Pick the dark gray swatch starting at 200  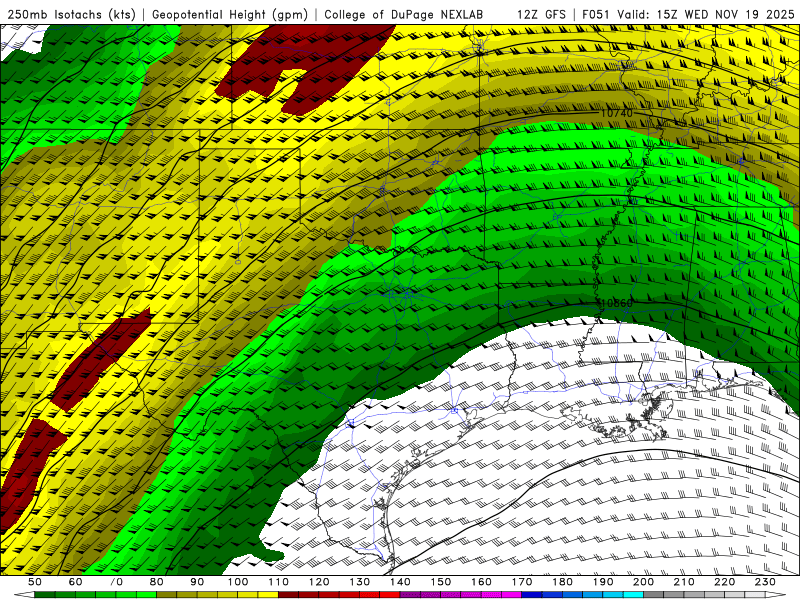[654, 594]
